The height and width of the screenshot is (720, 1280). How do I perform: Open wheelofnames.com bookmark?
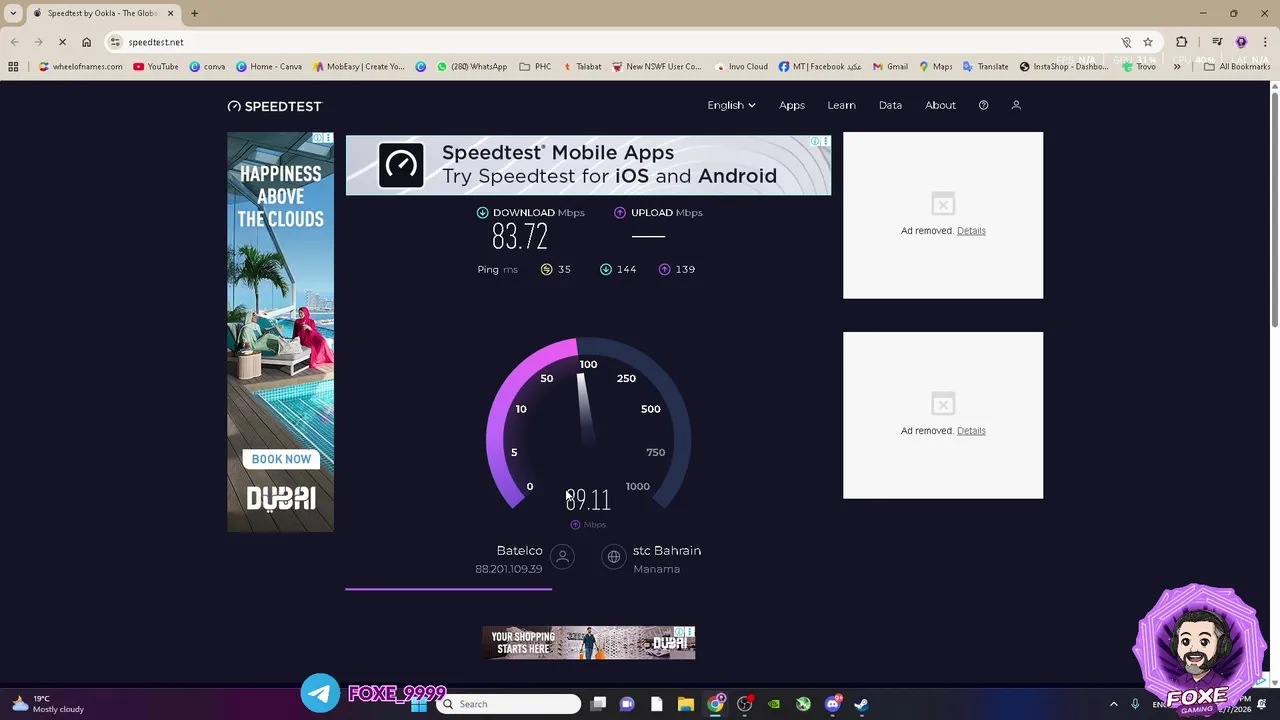tap(80, 66)
